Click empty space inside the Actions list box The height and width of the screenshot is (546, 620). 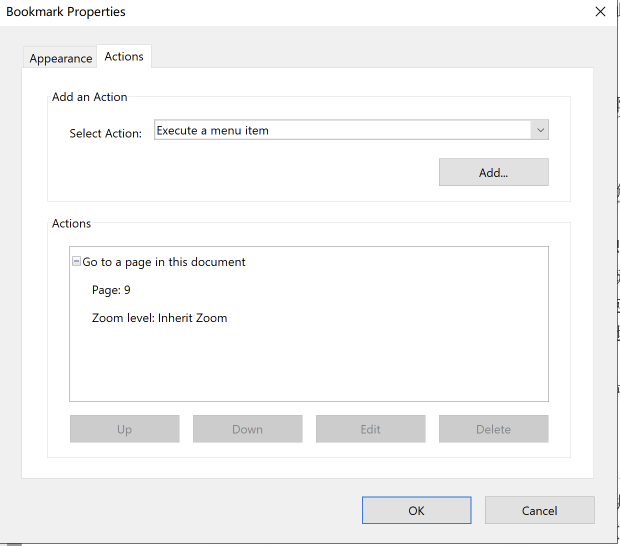pyautogui.click(x=308, y=364)
